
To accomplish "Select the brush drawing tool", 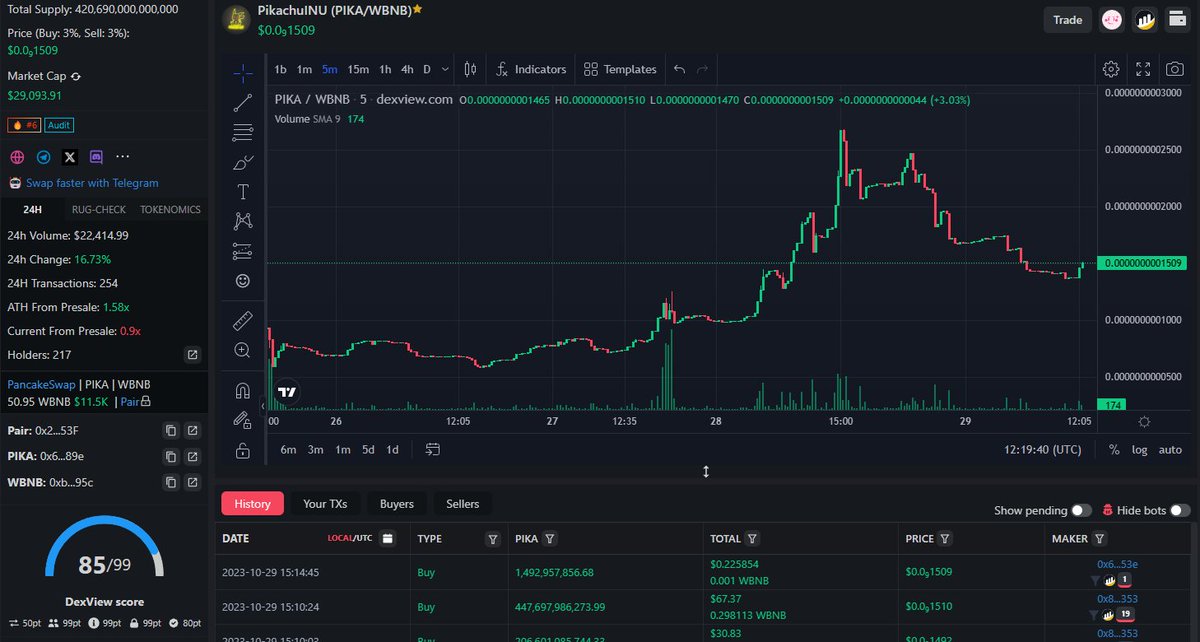I will pyautogui.click(x=242, y=162).
